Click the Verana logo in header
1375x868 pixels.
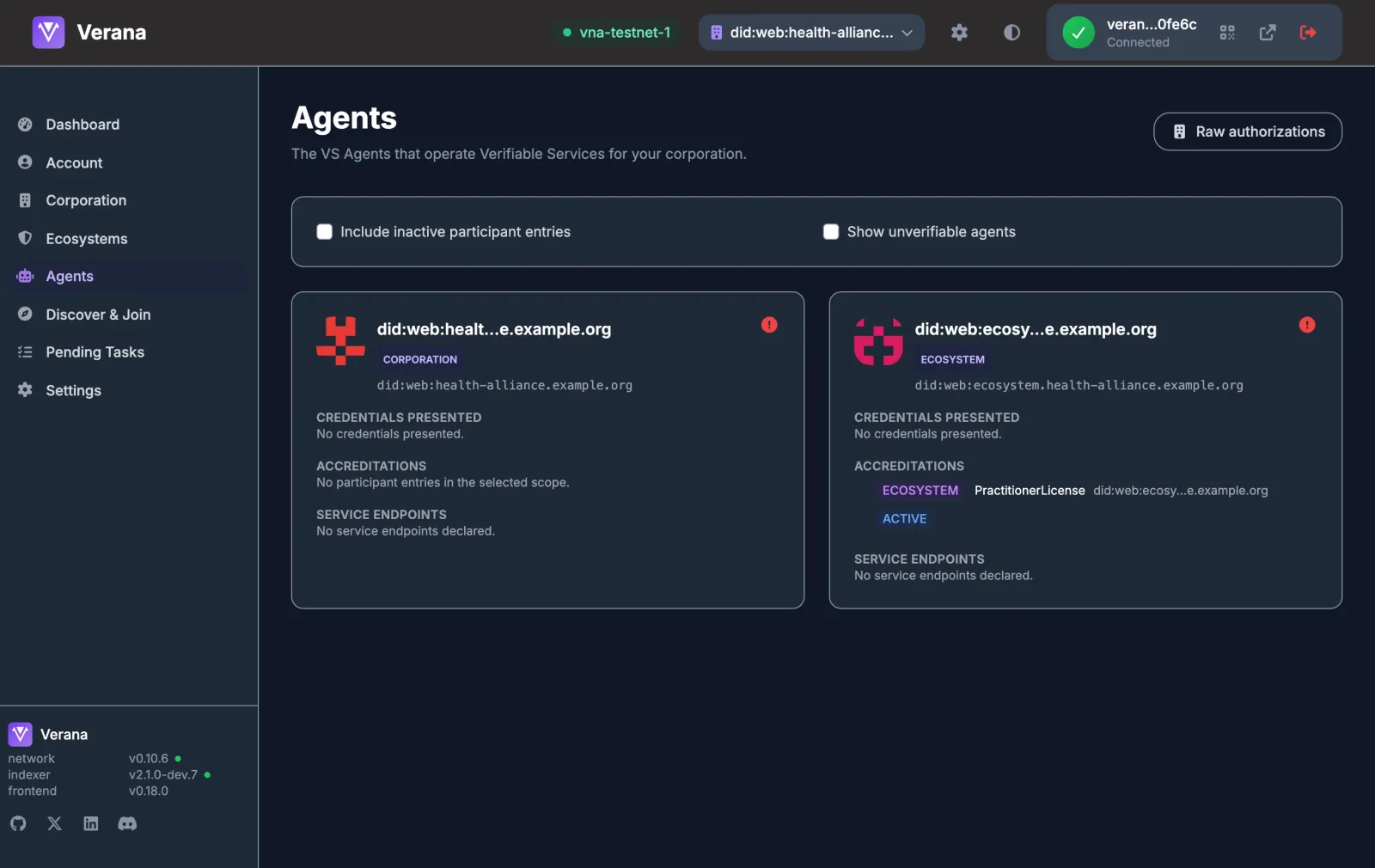48,33
